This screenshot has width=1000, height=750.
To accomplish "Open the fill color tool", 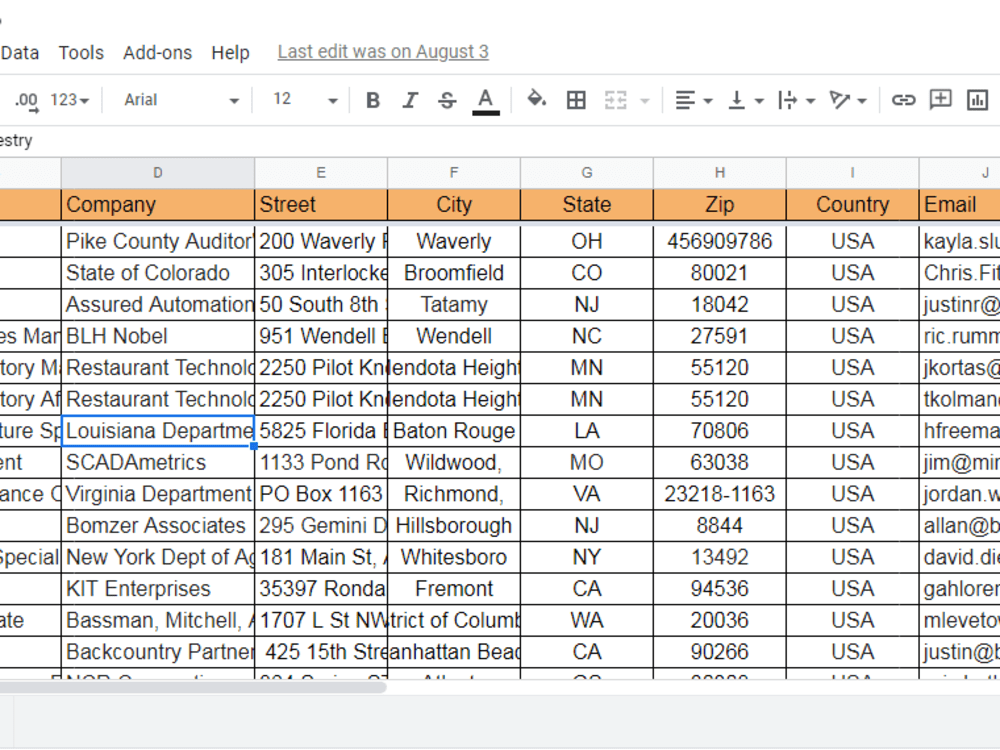I will (536, 99).
